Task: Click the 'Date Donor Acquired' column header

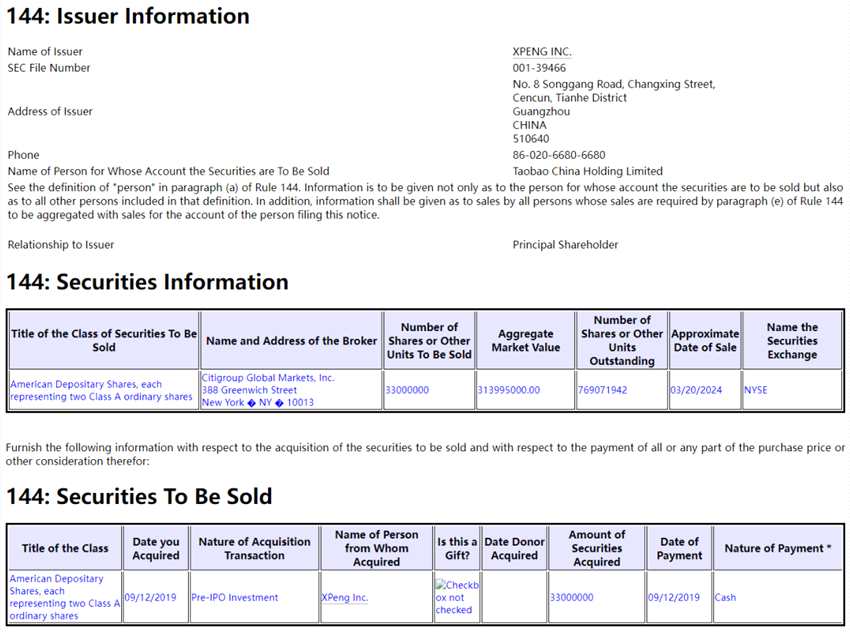Action: (x=515, y=548)
